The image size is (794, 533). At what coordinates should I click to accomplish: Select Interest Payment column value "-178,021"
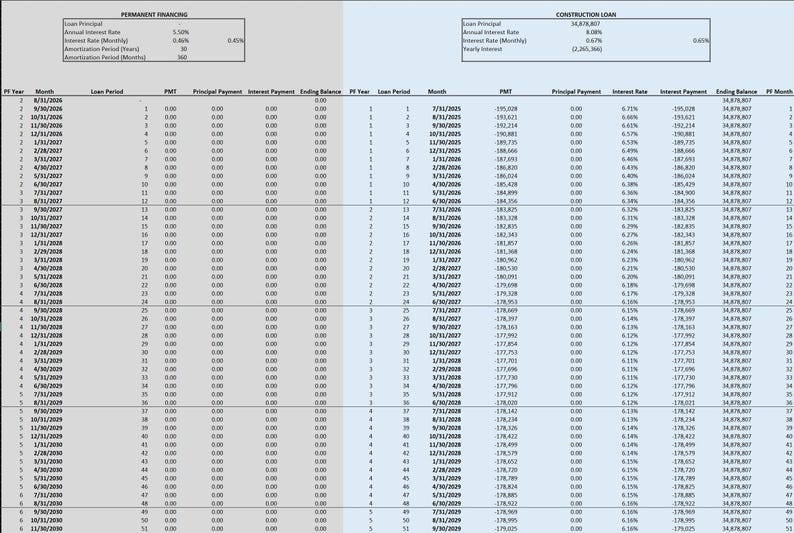tap(684, 403)
